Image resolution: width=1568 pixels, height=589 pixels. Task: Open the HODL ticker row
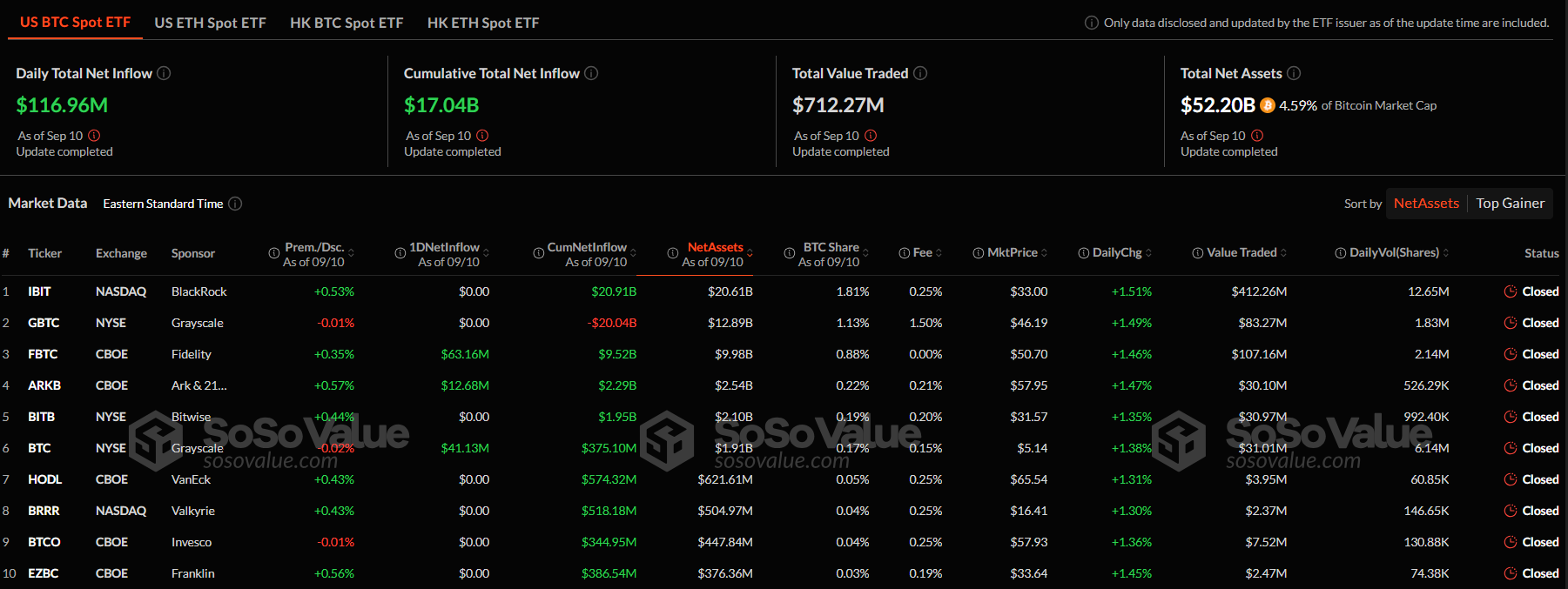pos(44,479)
